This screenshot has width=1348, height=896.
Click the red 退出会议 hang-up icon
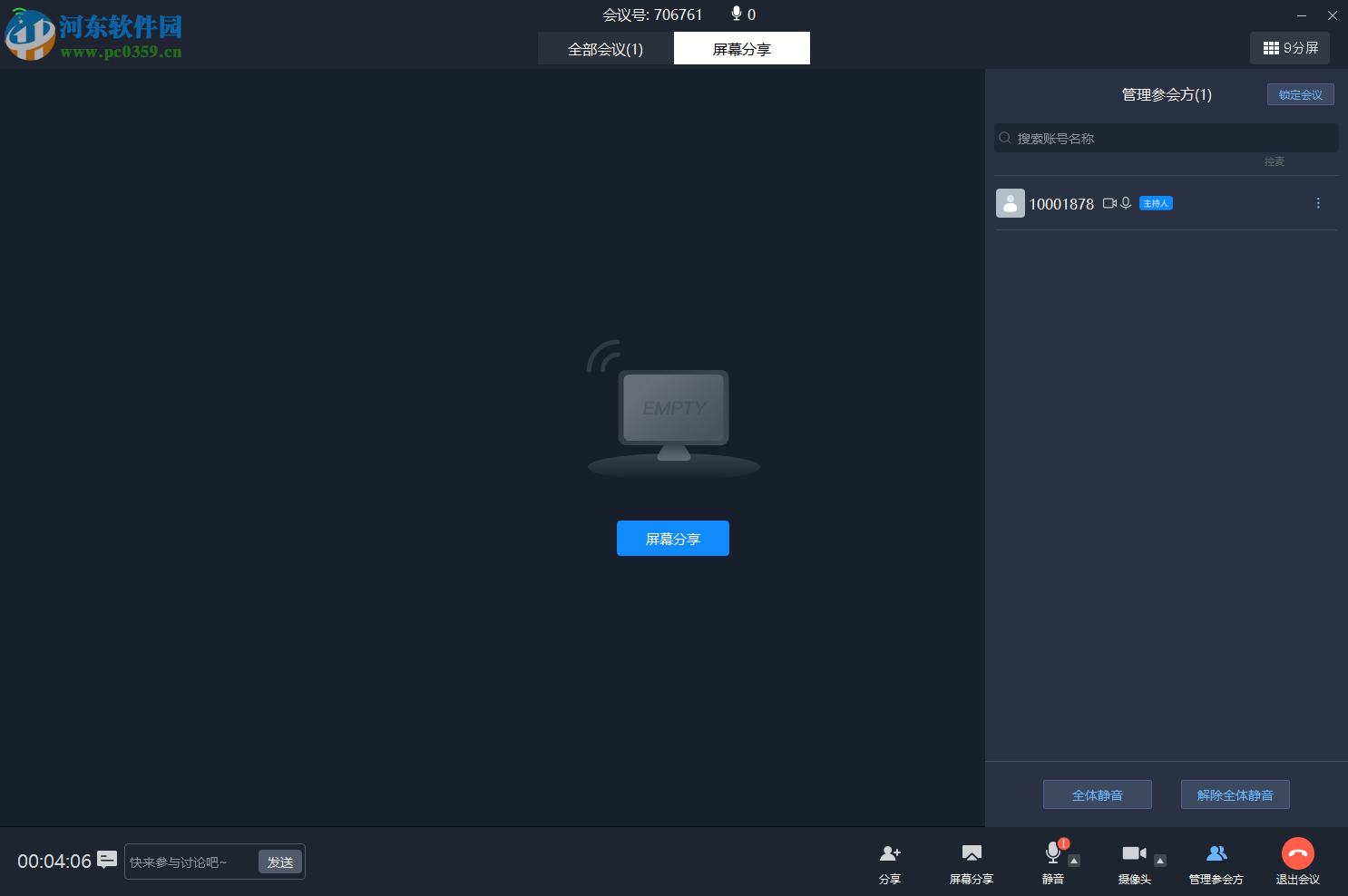(1298, 853)
